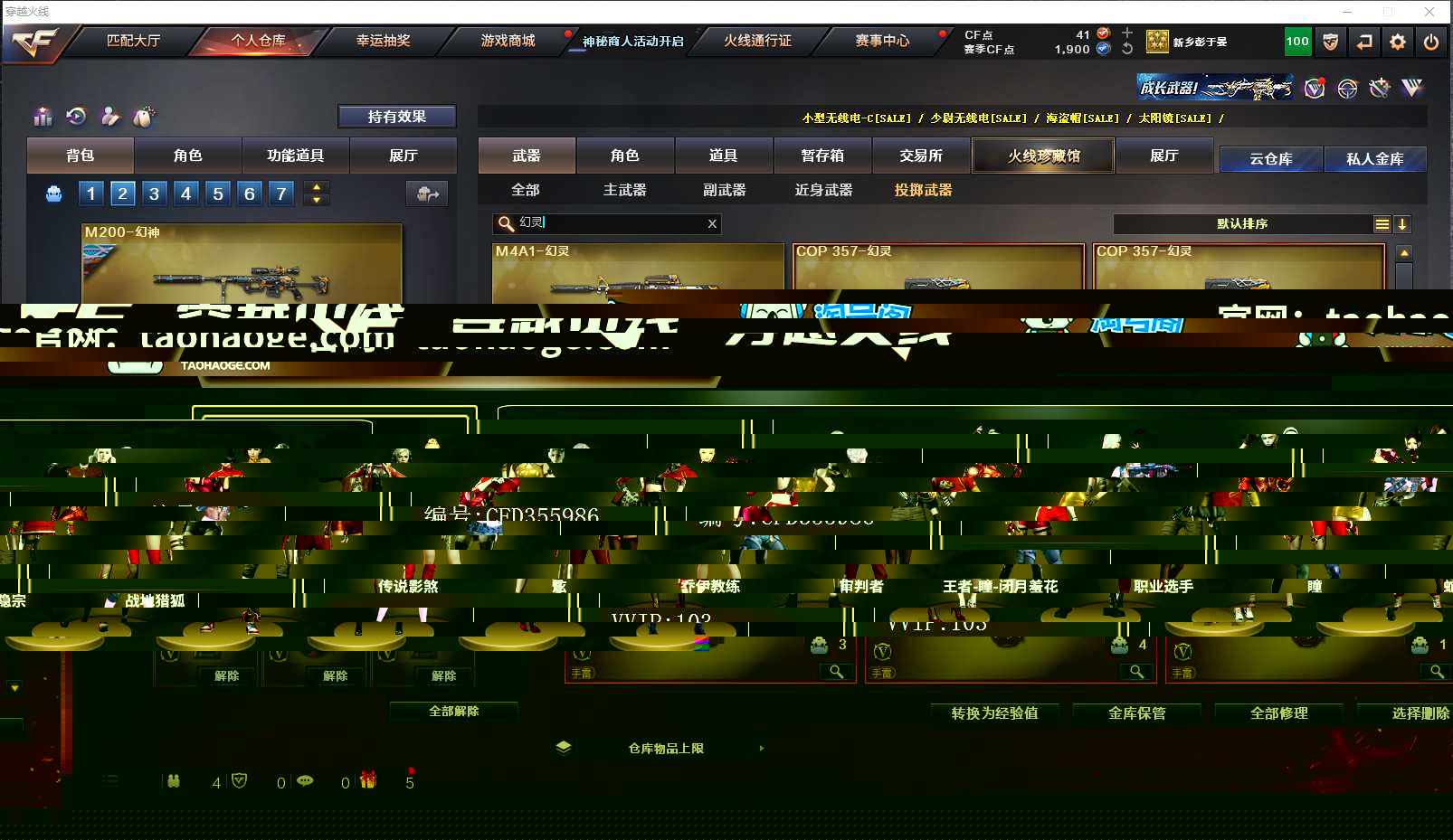Switch to the 火线珍藏馆 tab
The image size is (1453, 840).
[1044, 156]
